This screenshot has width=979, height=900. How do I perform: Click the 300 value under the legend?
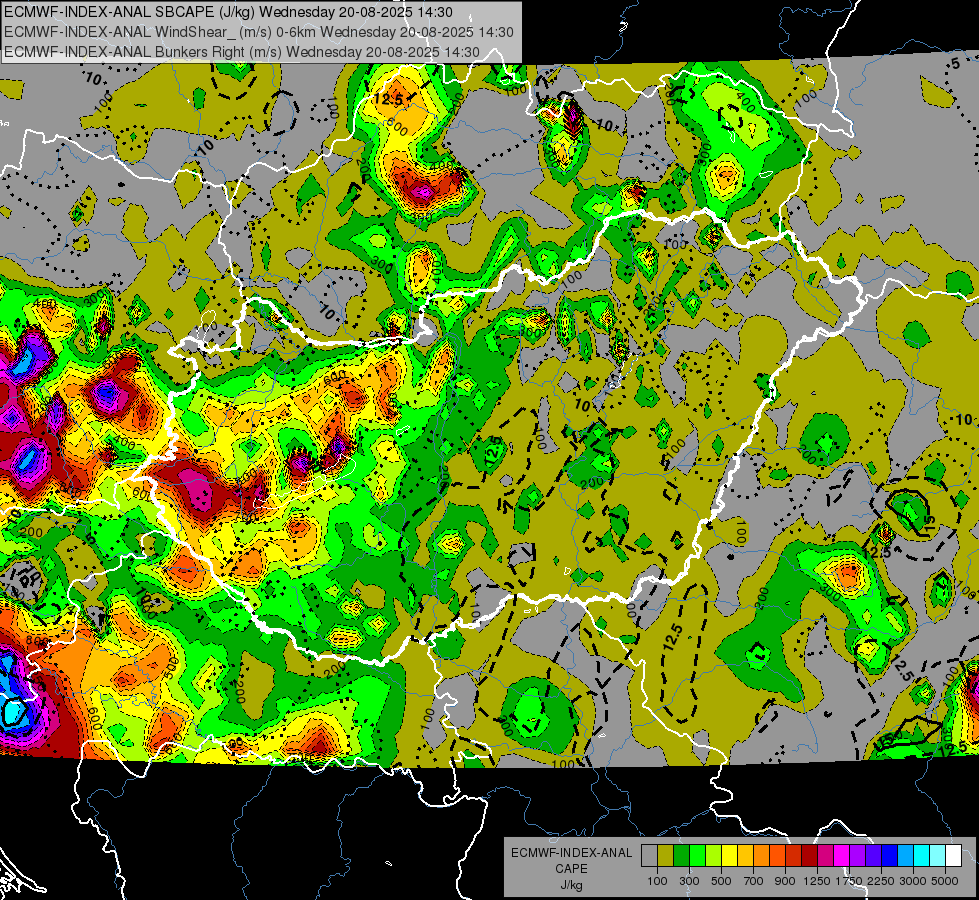689,881
